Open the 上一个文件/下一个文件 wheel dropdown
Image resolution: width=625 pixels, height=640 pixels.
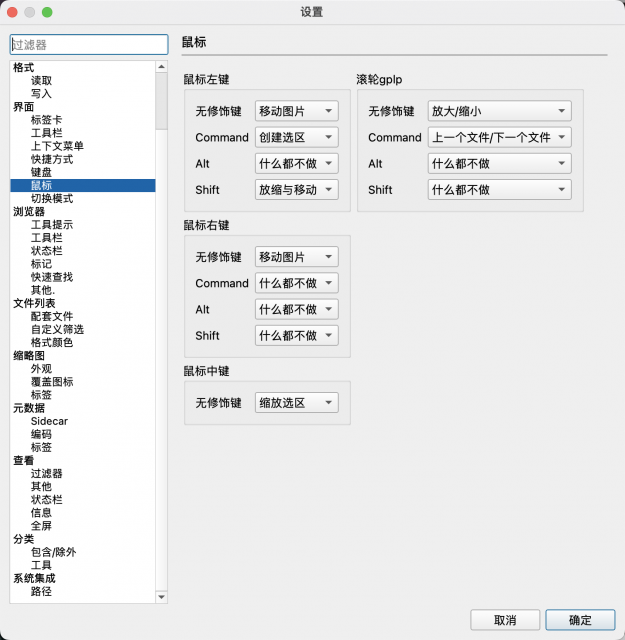(x=499, y=137)
